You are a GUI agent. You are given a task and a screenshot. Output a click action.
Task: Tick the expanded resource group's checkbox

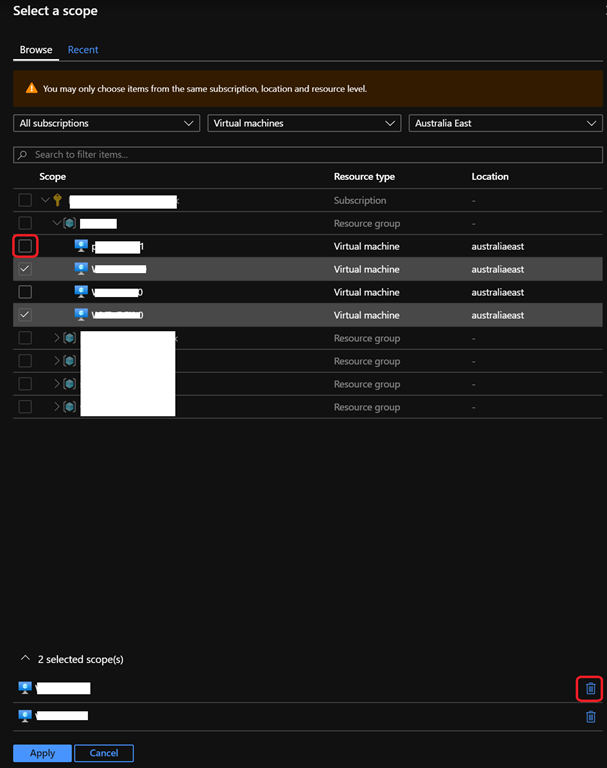click(x=25, y=223)
